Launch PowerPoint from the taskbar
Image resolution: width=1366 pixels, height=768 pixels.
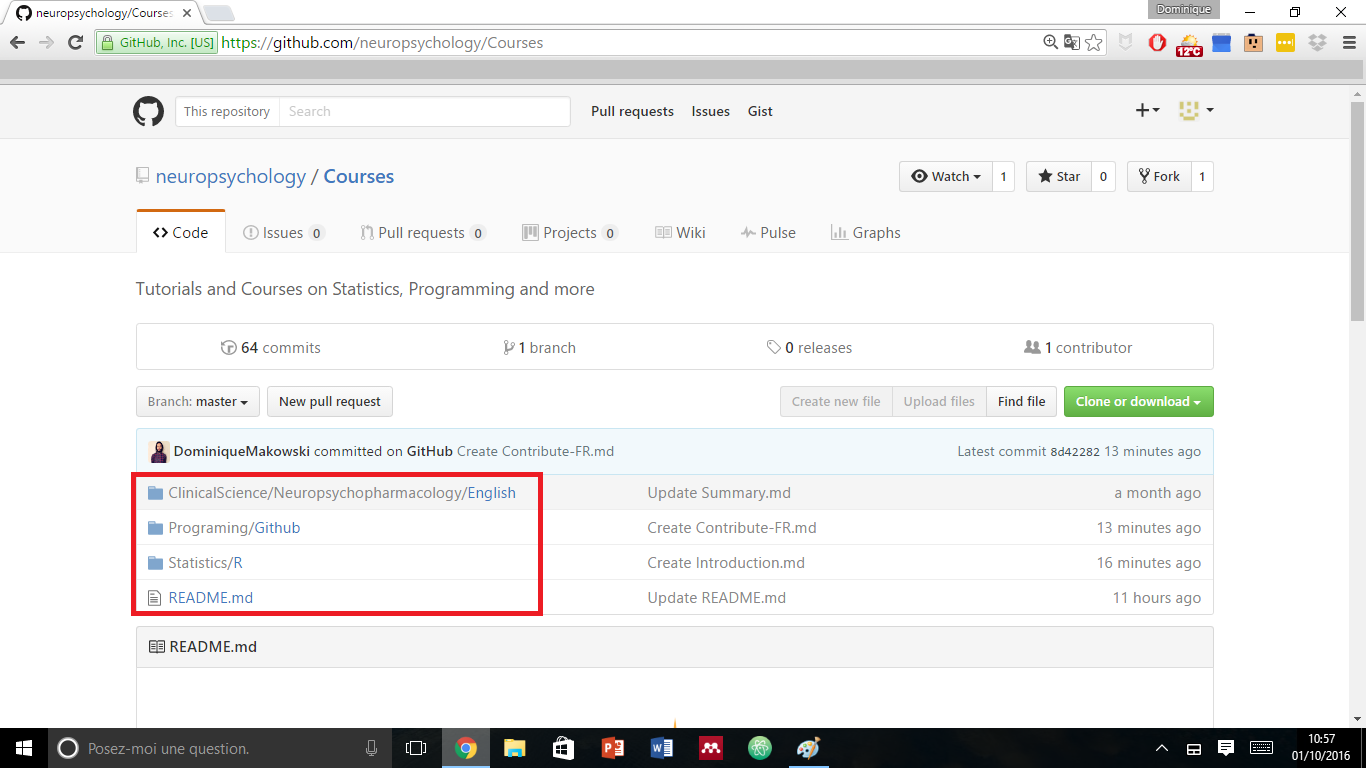612,748
